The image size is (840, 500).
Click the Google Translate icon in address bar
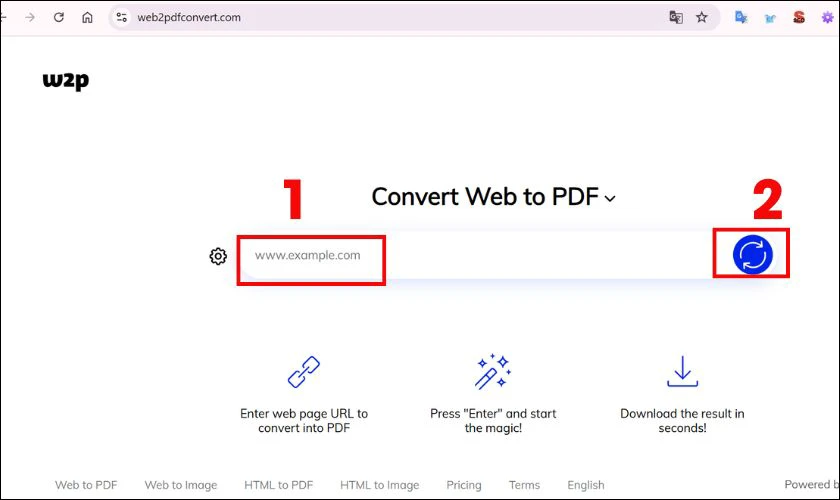pyautogui.click(x=676, y=17)
